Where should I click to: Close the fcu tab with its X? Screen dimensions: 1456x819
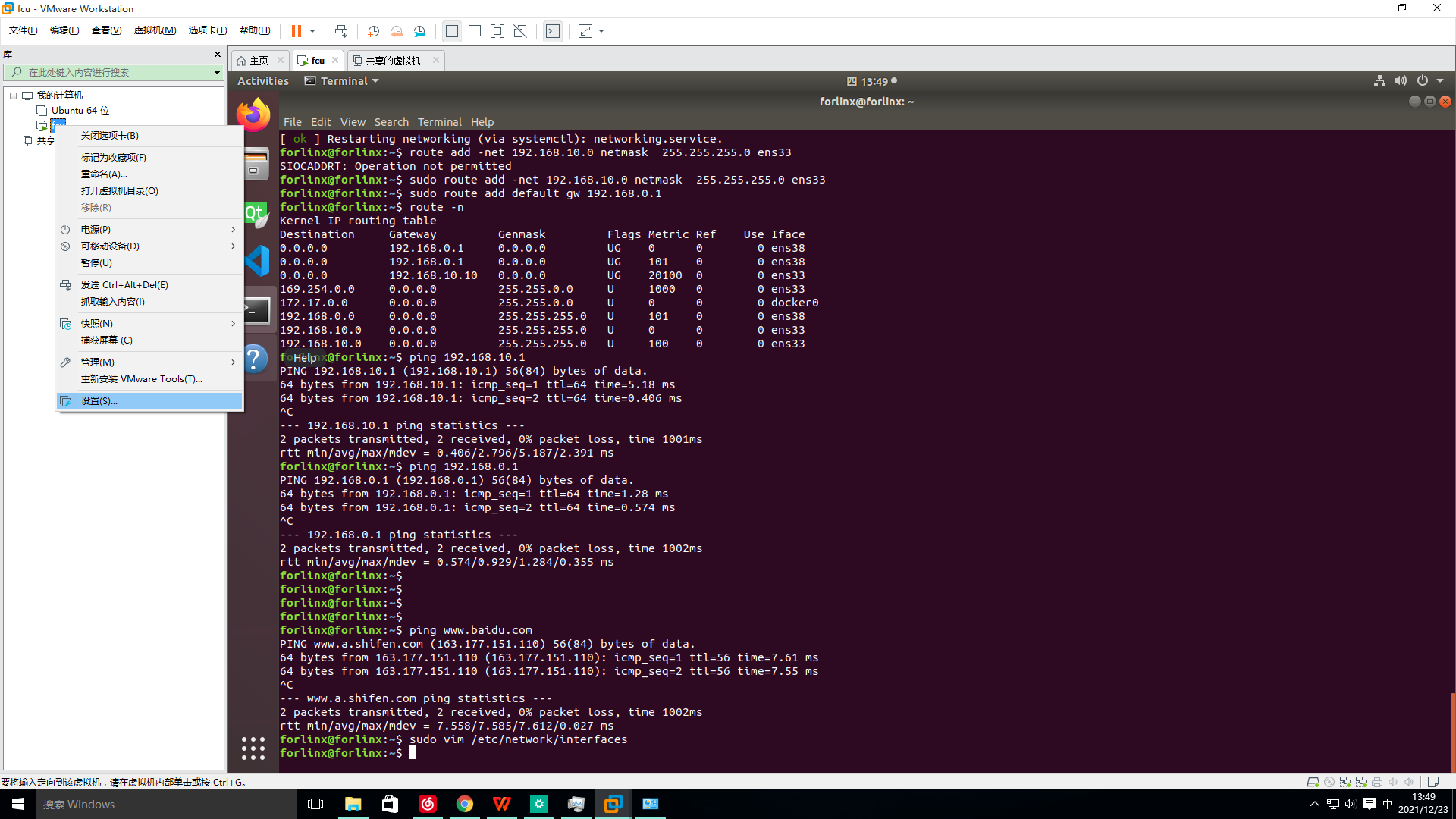point(335,60)
